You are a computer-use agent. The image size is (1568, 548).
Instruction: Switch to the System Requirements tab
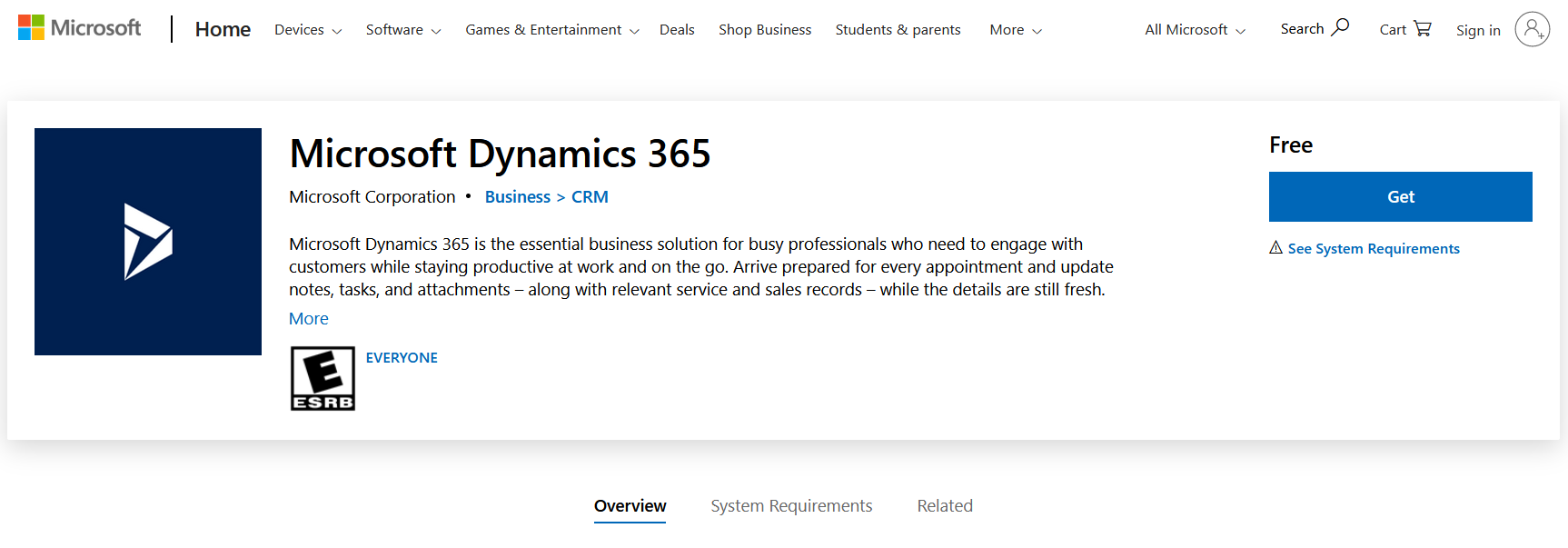pyautogui.click(x=791, y=506)
